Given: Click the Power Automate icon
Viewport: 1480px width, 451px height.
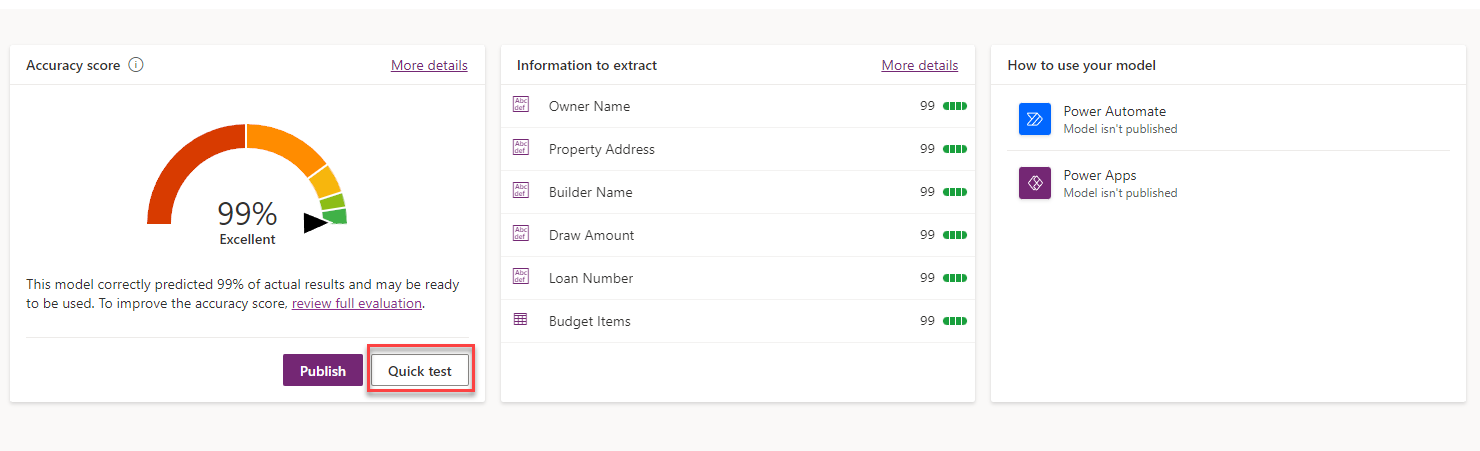Looking at the screenshot, I should 1034,119.
